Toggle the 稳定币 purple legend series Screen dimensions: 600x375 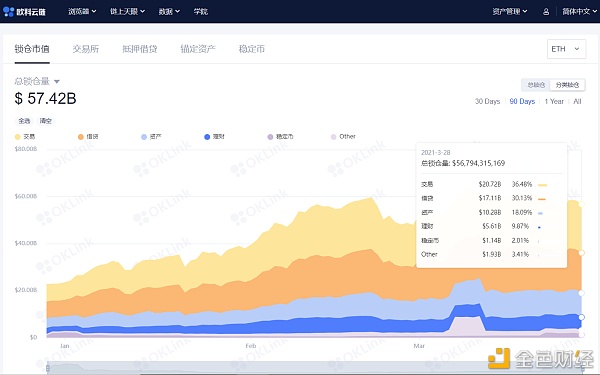tap(280, 137)
